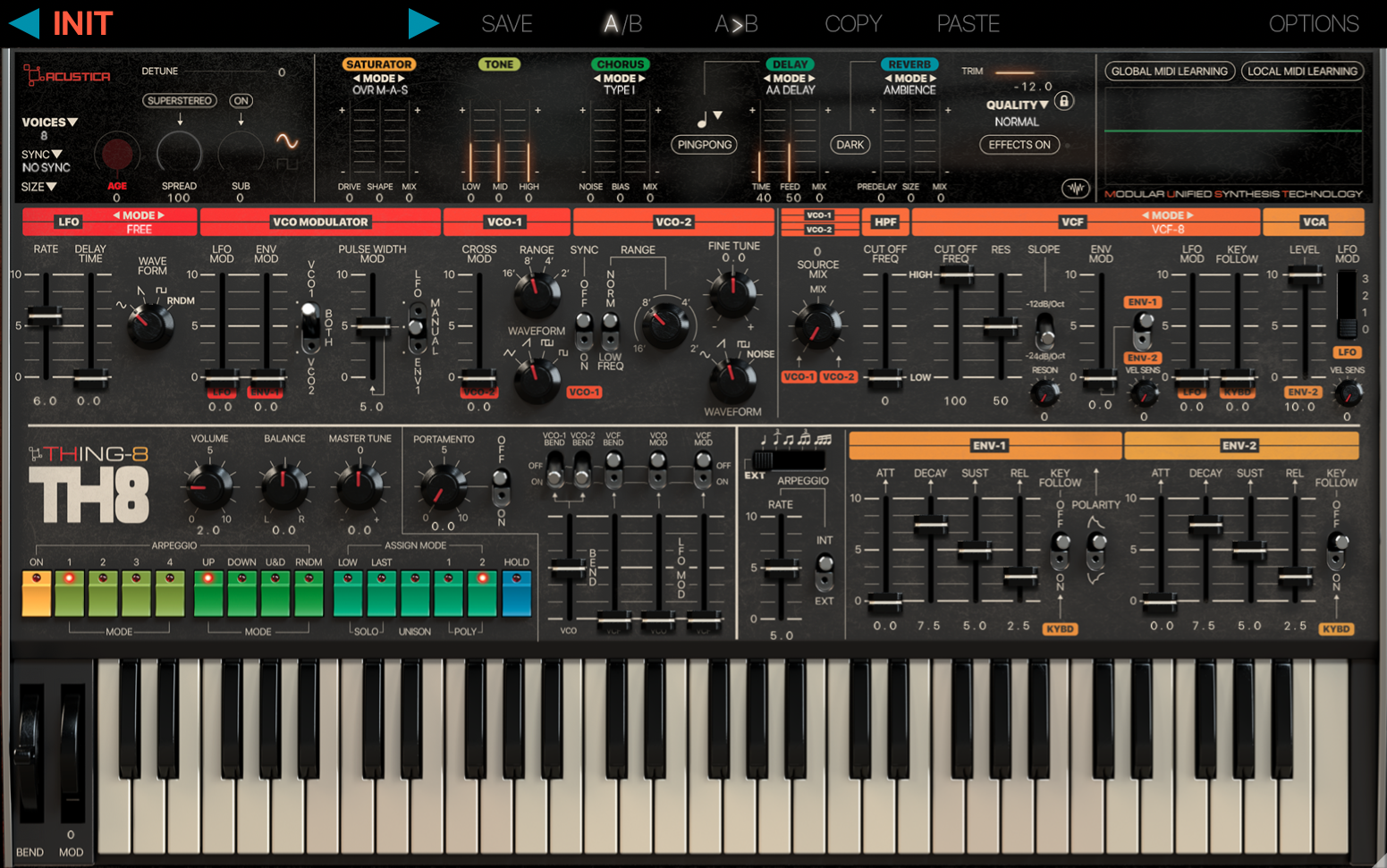
Task: Click PASTE in the top bar
Action: [968, 24]
